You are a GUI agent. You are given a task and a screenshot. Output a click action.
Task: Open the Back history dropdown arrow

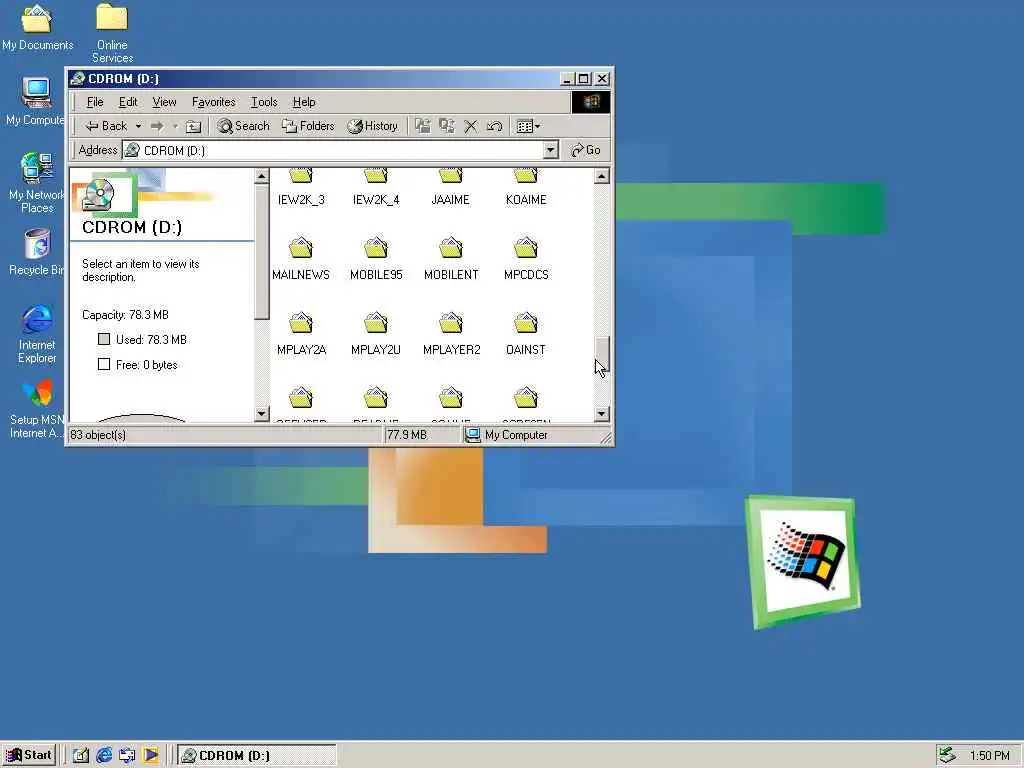(x=138, y=126)
